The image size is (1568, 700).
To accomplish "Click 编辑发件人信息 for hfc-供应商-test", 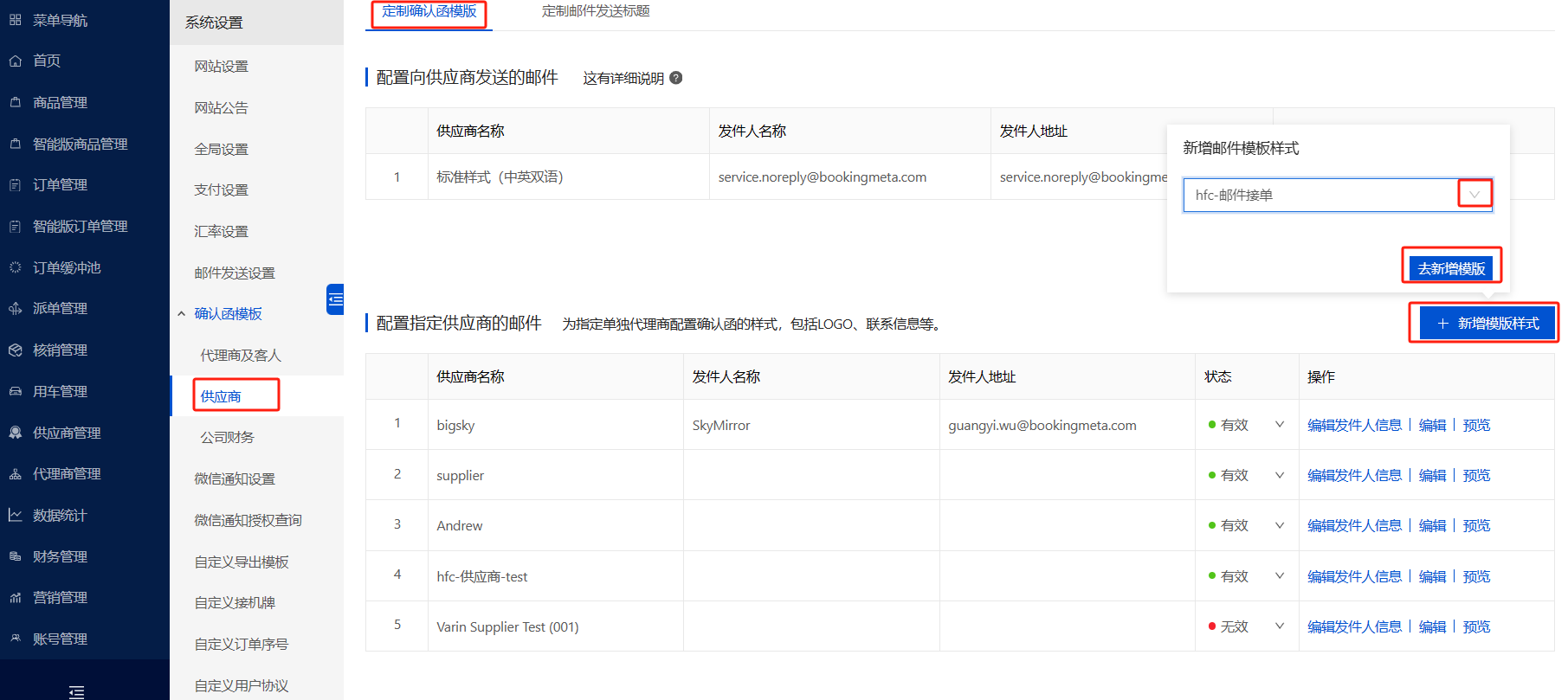I will [1354, 576].
